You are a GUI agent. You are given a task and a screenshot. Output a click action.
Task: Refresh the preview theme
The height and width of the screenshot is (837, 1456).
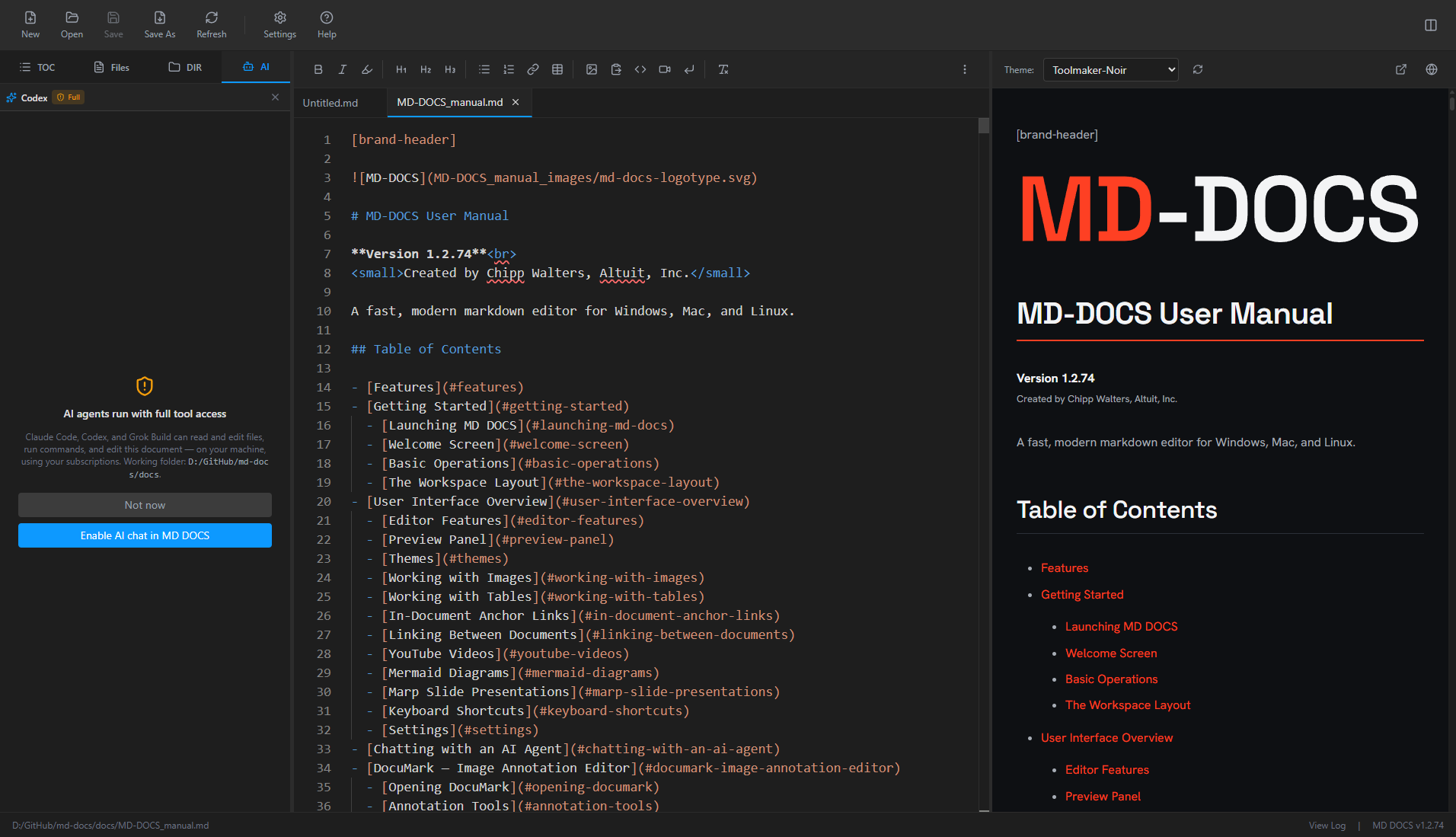pyautogui.click(x=1198, y=69)
